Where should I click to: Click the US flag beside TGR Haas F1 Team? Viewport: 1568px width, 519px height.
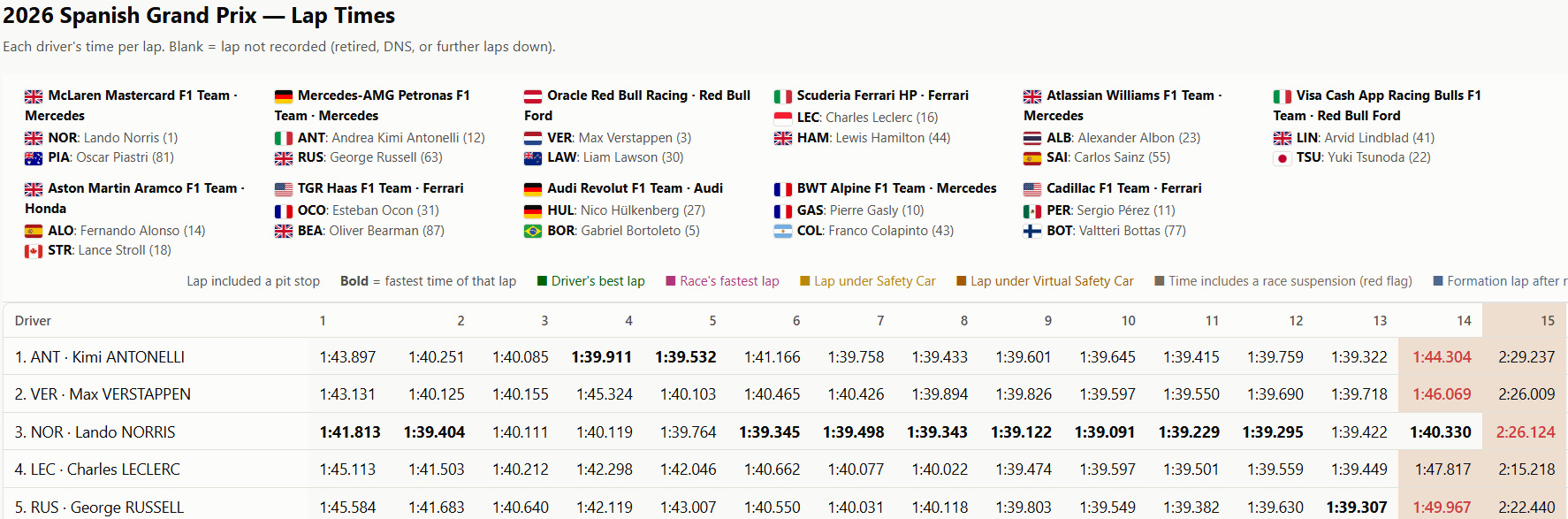[x=284, y=189]
